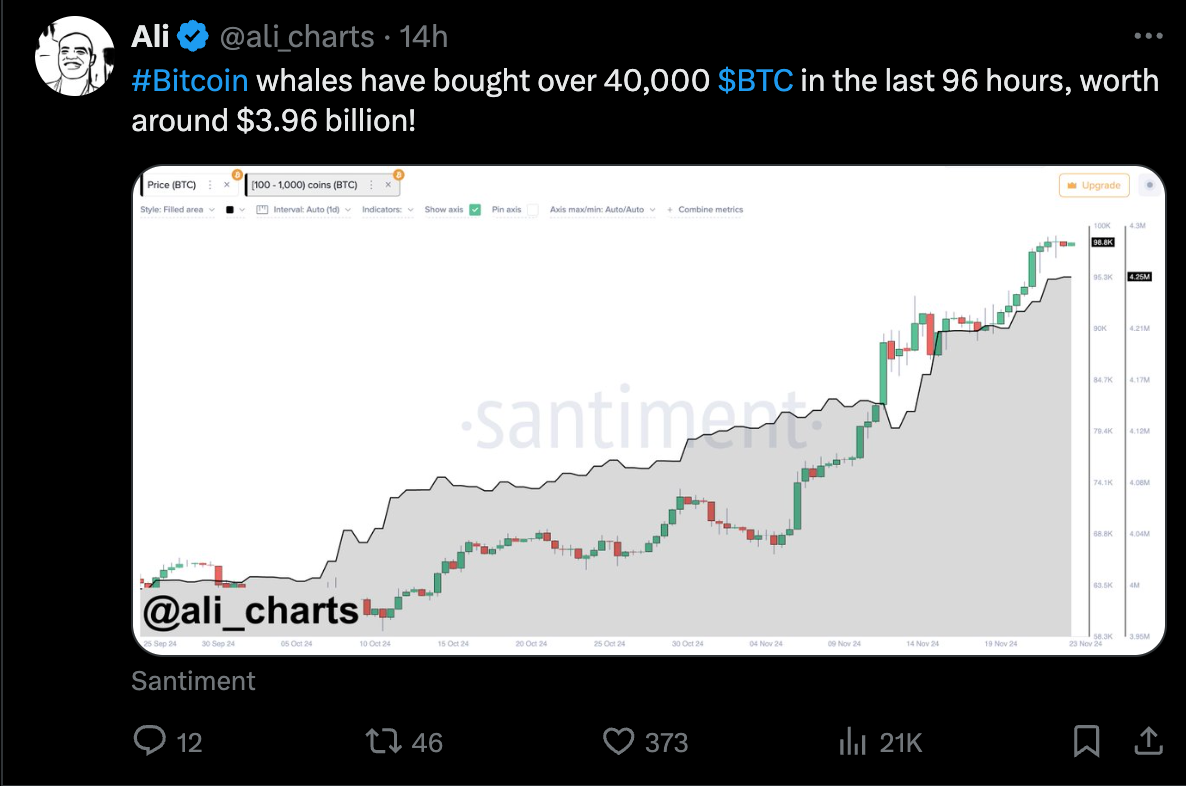Open the share icon on the tweet
This screenshot has width=1186, height=786.
(x=1150, y=742)
